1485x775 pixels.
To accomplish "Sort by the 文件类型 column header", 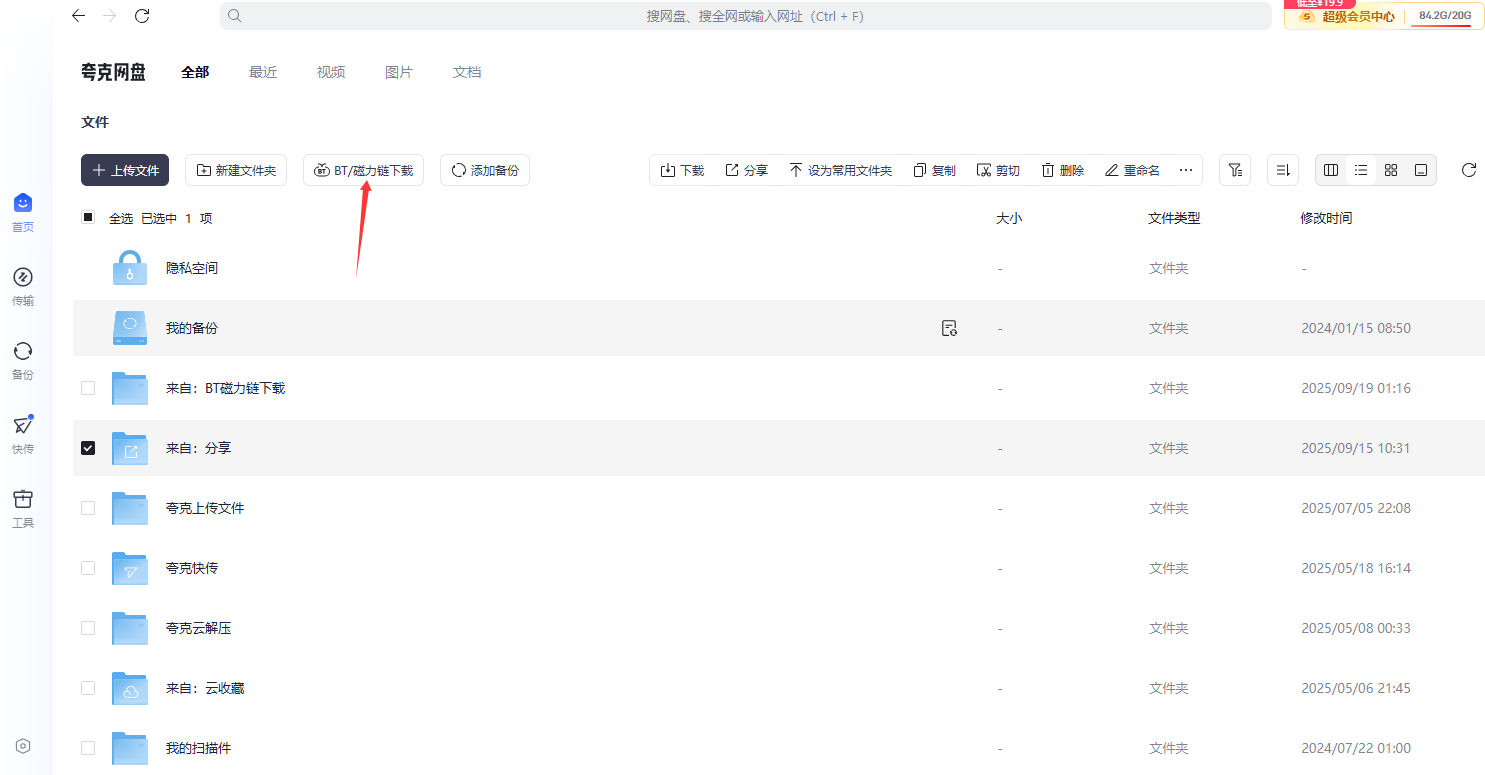I will 1174,218.
